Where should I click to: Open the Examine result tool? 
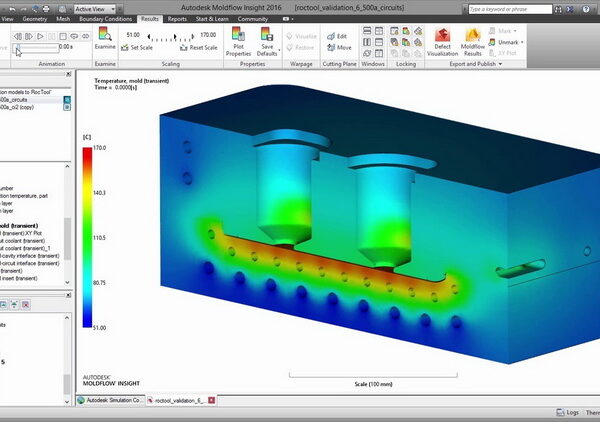point(105,38)
